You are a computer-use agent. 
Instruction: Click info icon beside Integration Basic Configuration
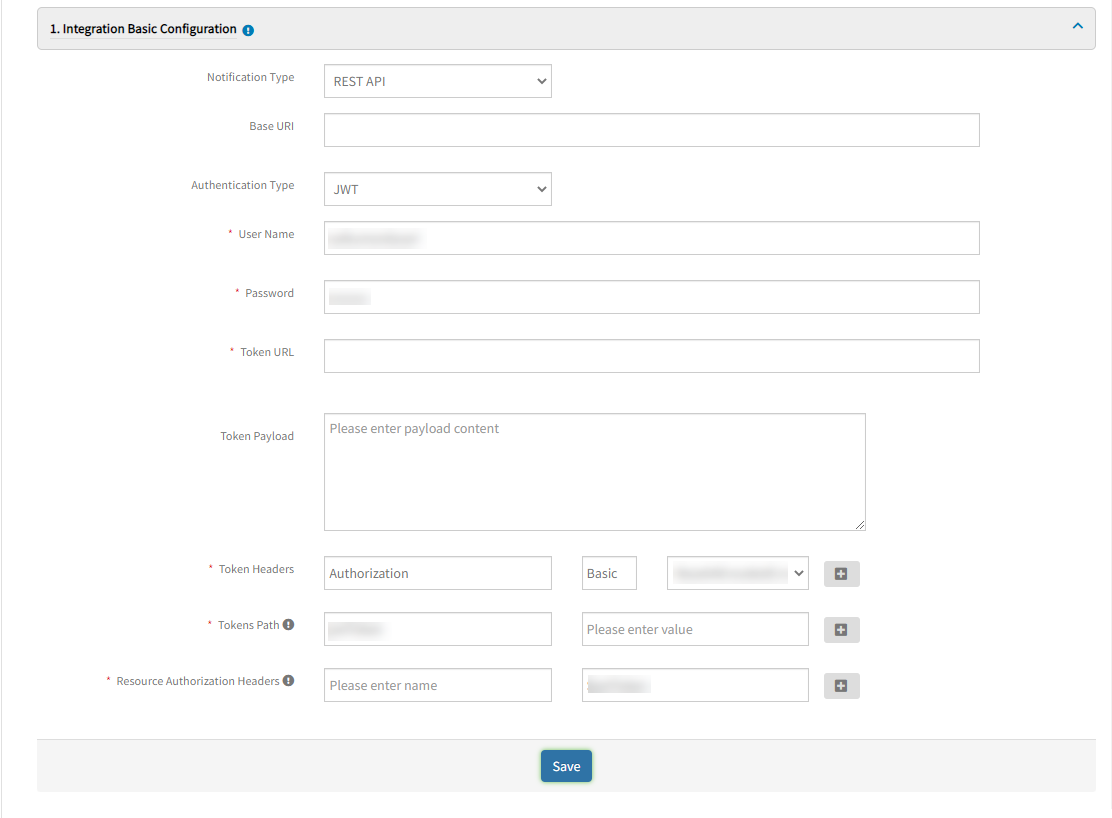point(248,31)
